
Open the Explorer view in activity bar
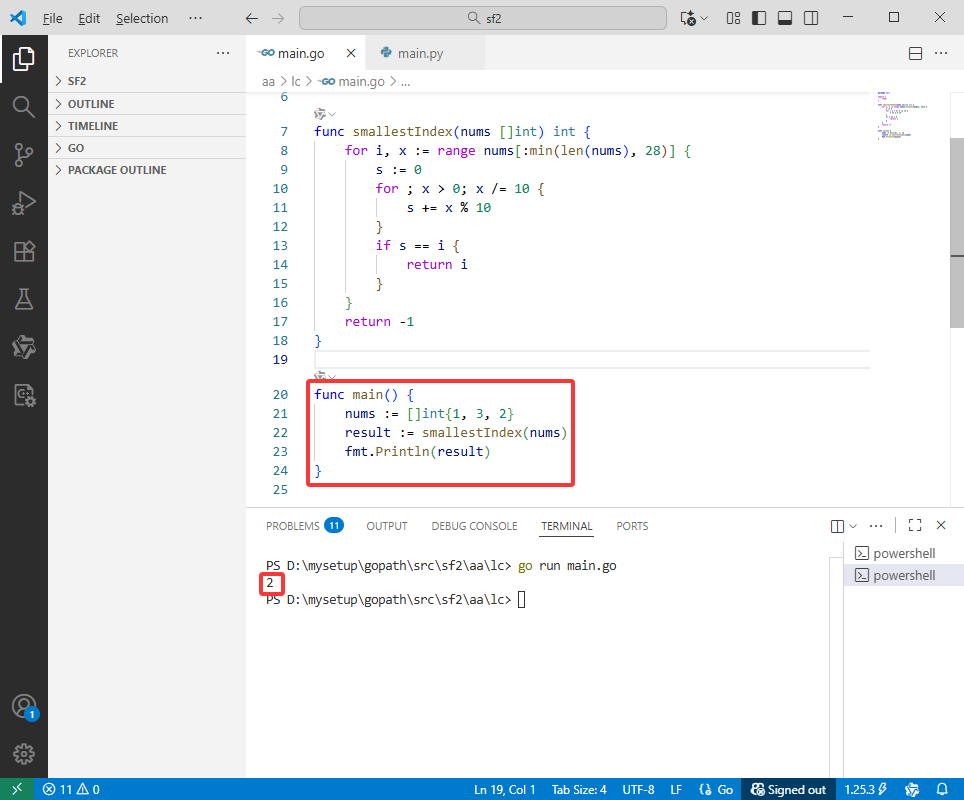tap(23, 59)
